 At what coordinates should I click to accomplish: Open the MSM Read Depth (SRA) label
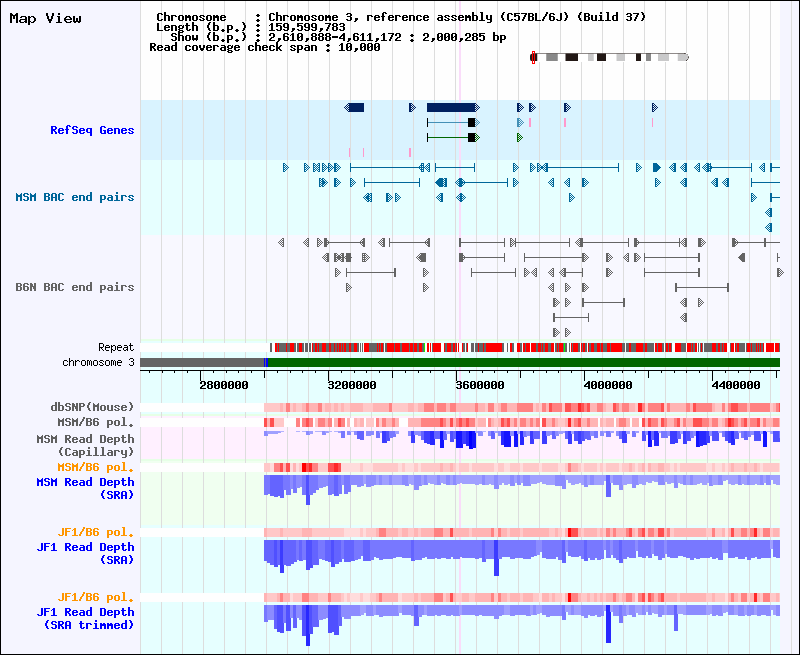pos(85,488)
